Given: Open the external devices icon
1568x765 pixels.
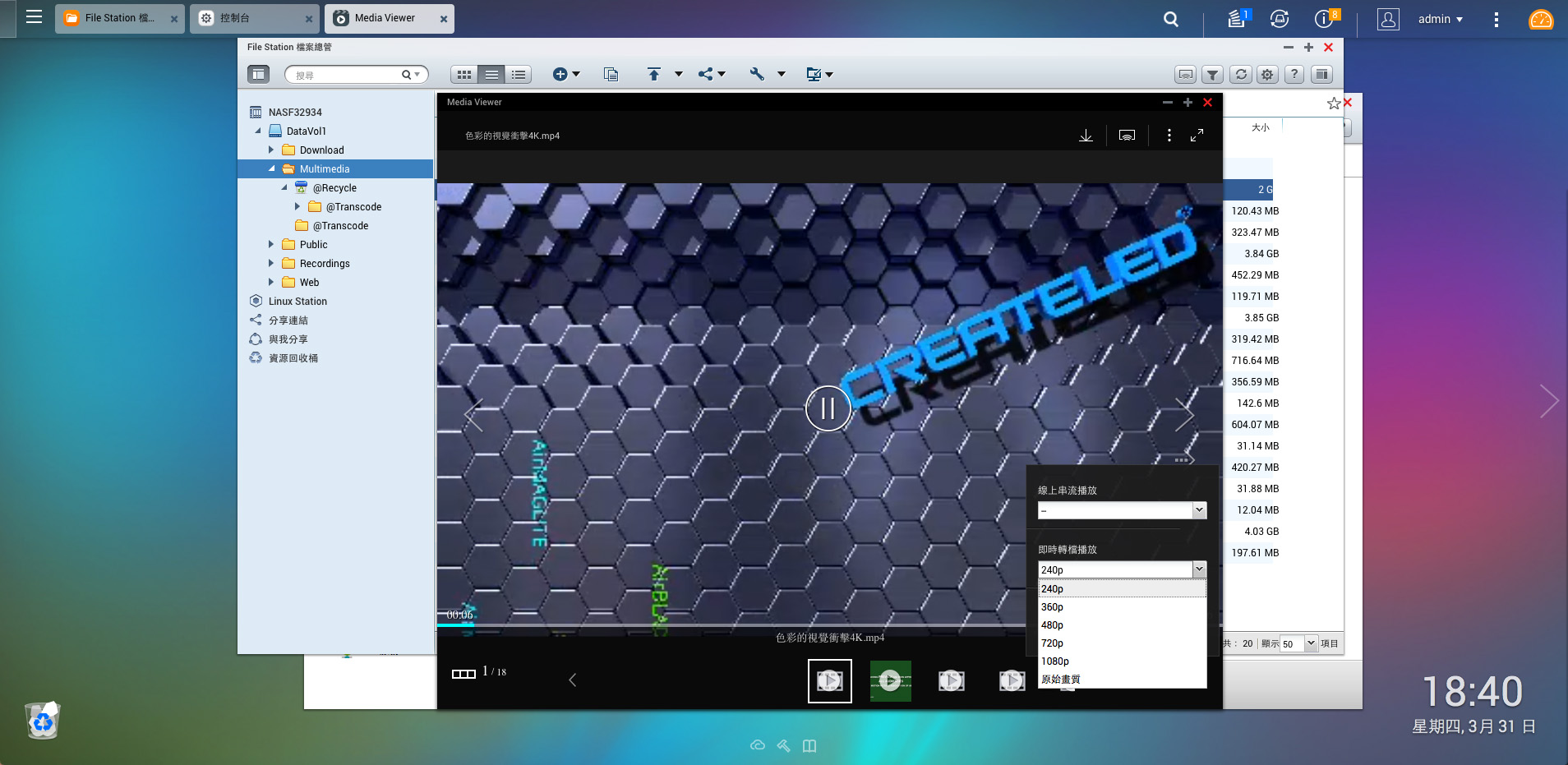Looking at the screenshot, I should [1280, 19].
